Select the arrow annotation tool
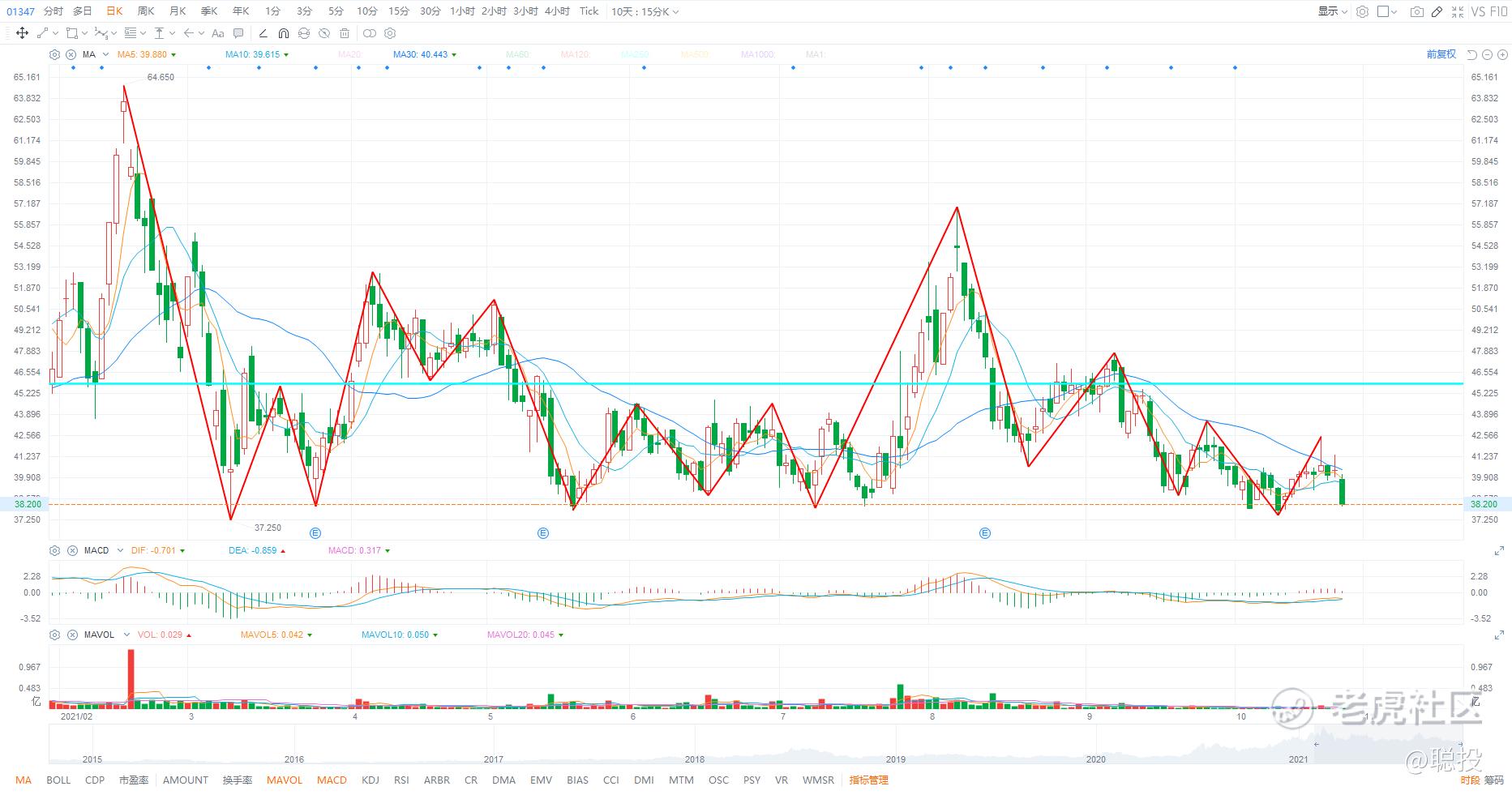The height and width of the screenshot is (795, 1512). coord(188,33)
